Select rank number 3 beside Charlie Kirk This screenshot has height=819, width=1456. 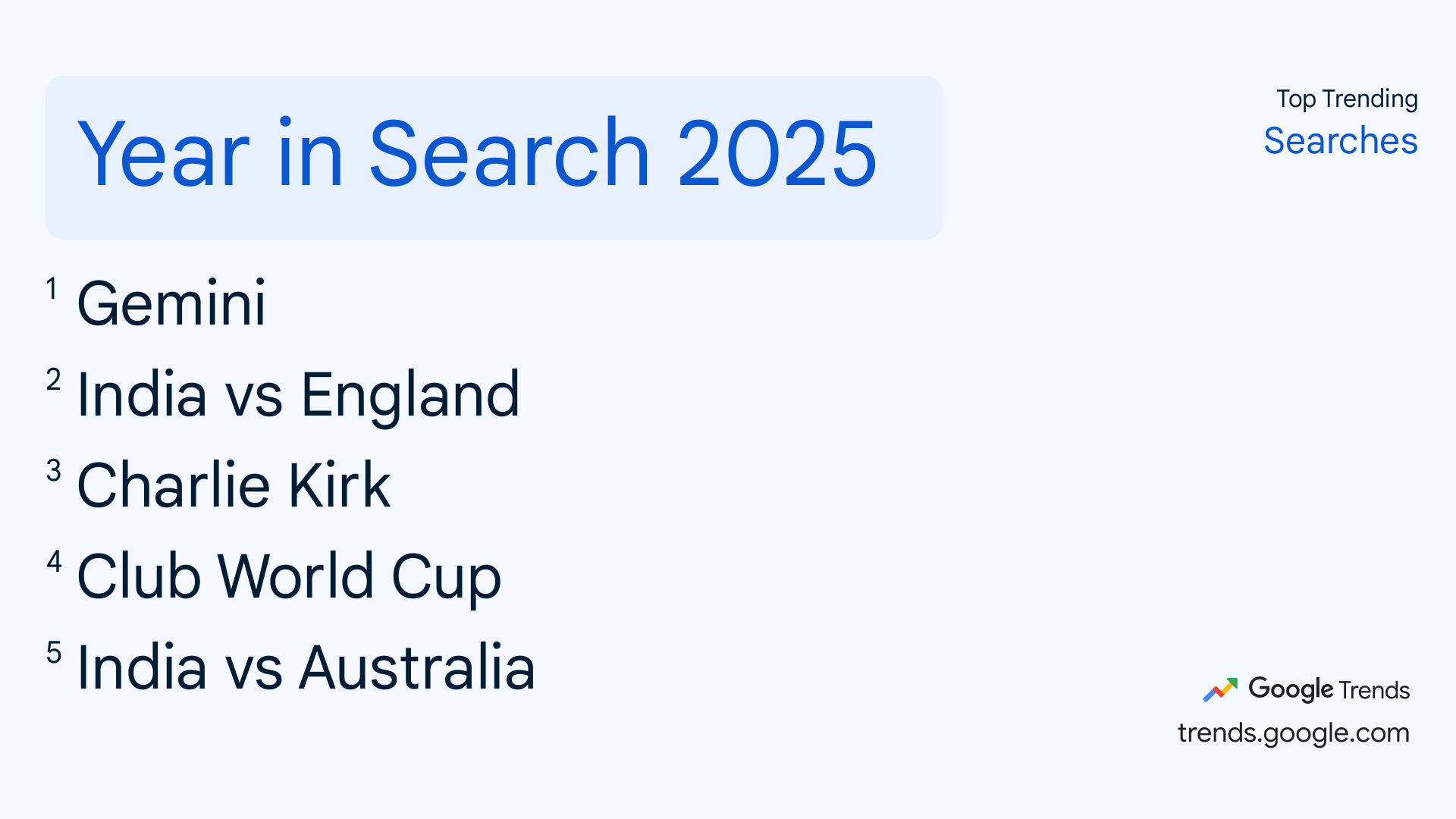tap(53, 471)
